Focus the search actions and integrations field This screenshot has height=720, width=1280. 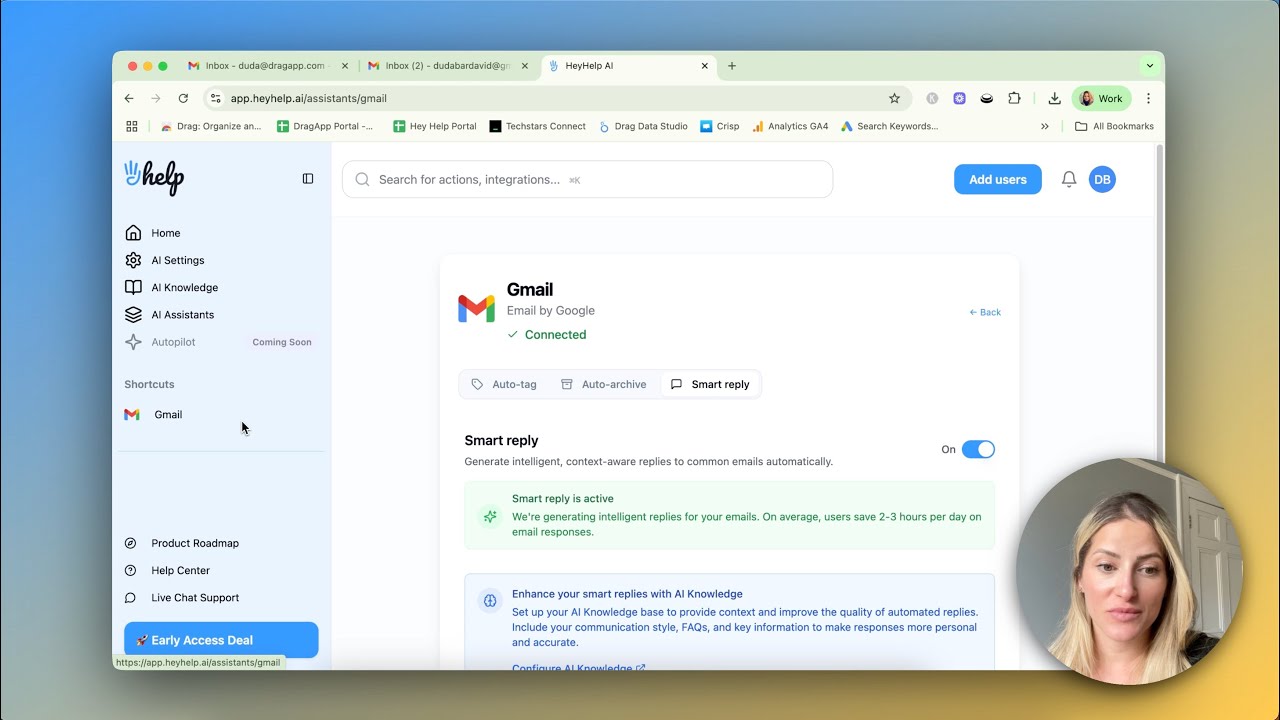tap(587, 179)
